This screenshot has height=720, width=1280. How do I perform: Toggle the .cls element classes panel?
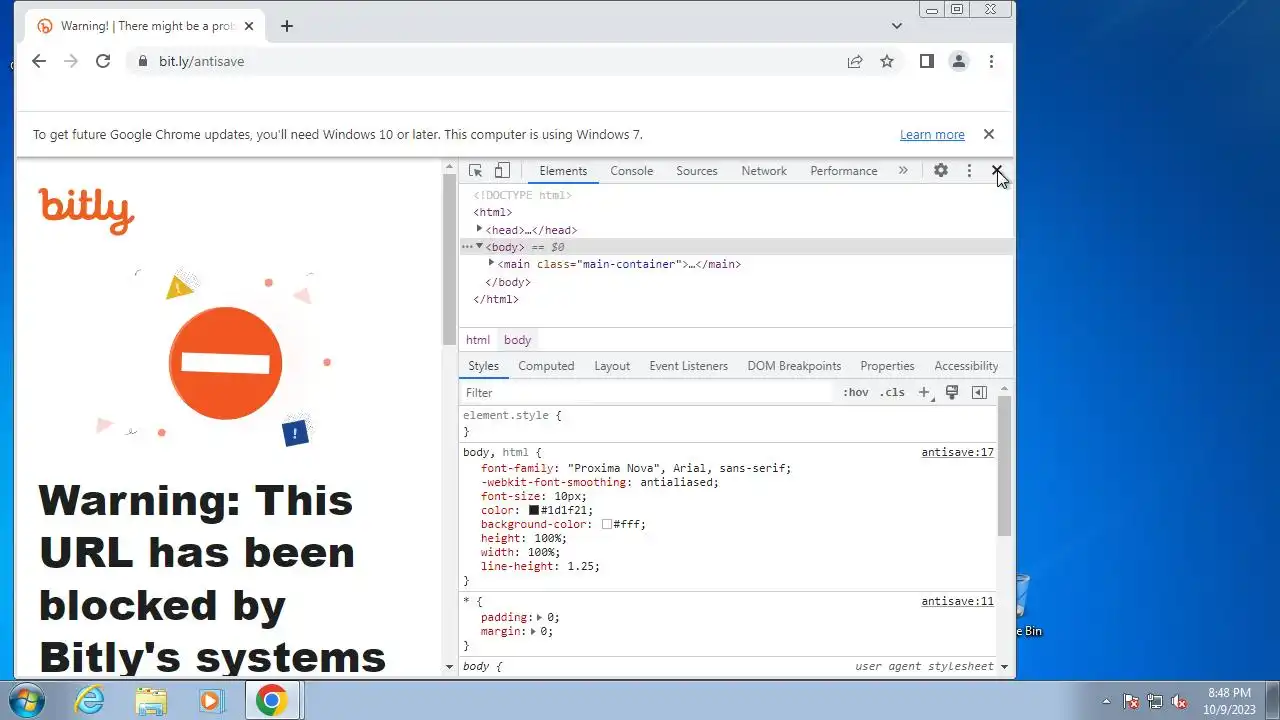click(x=892, y=393)
